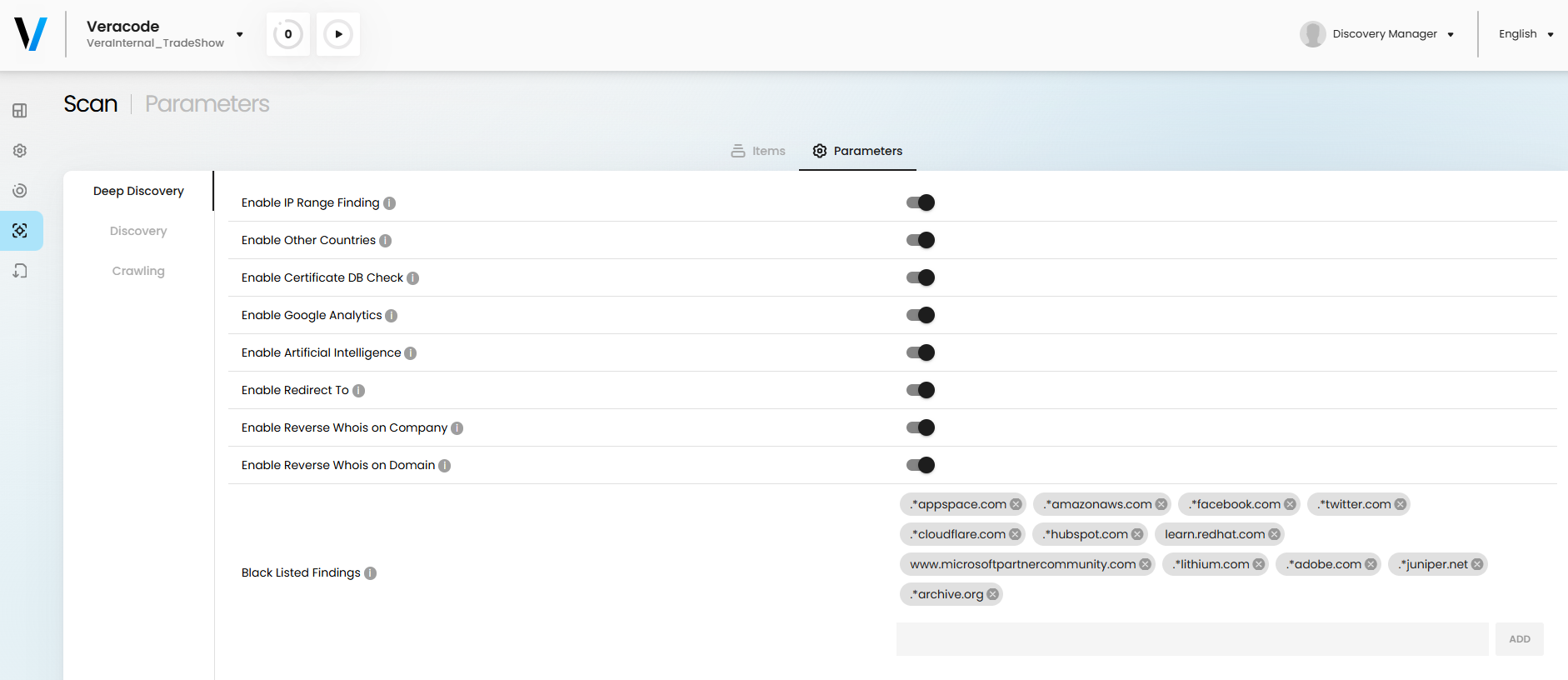Image resolution: width=1568 pixels, height=680 pixels.
Task: Select the Parameters tab
Action: (x=857, y=151)
